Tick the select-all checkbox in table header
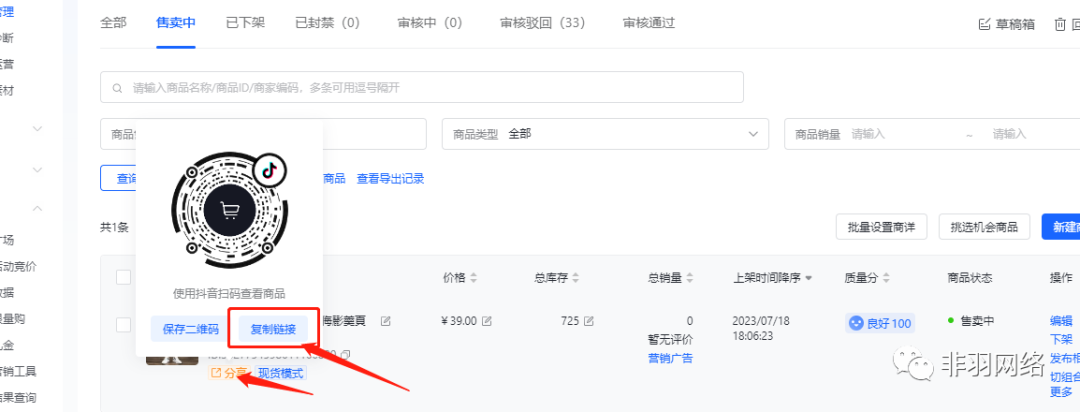Screen dimensions: 1080x412 124,277
